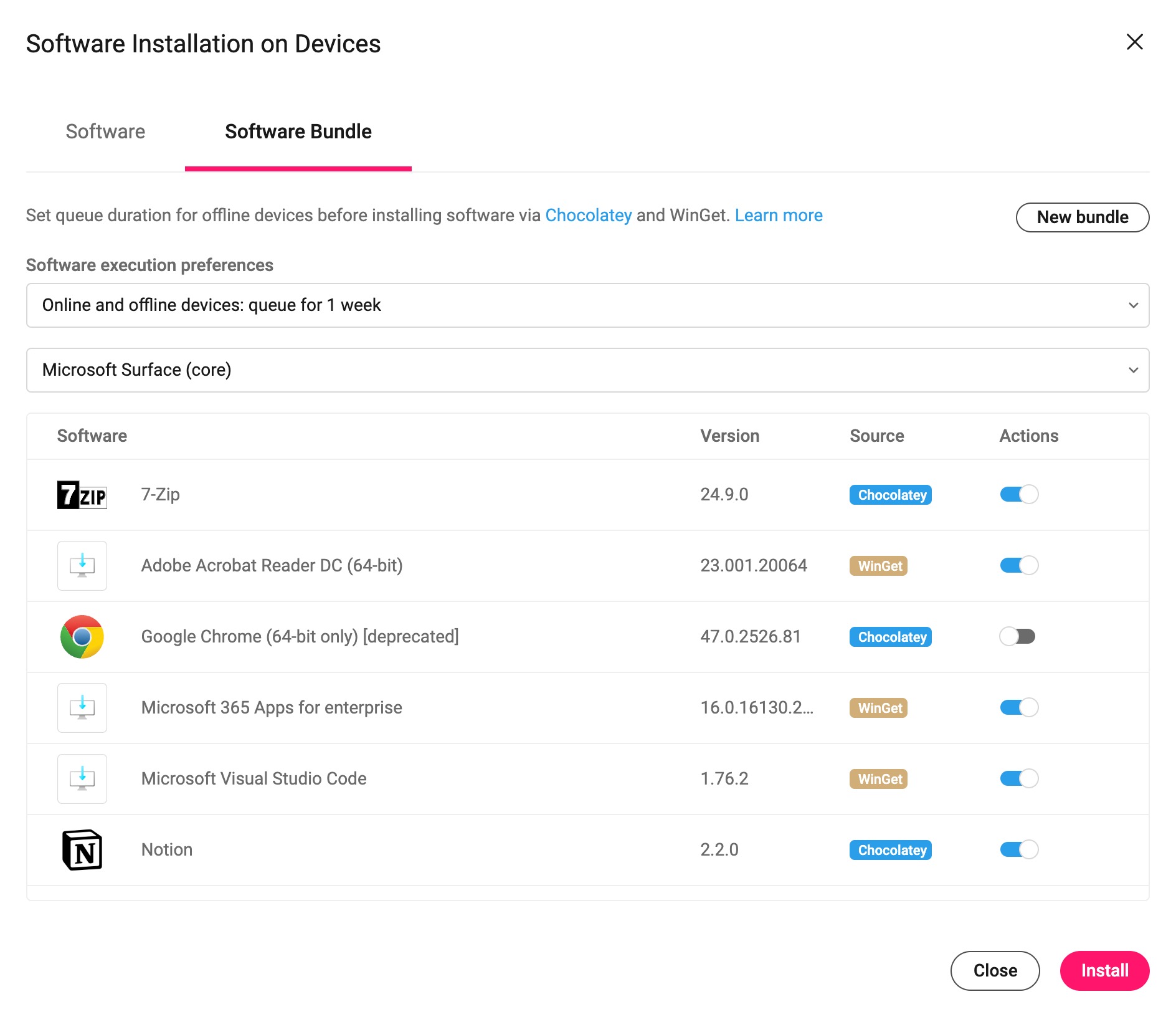
Task: Turn off Adobe Acrobat Reader DC toggle
Action: (1019, 566)
